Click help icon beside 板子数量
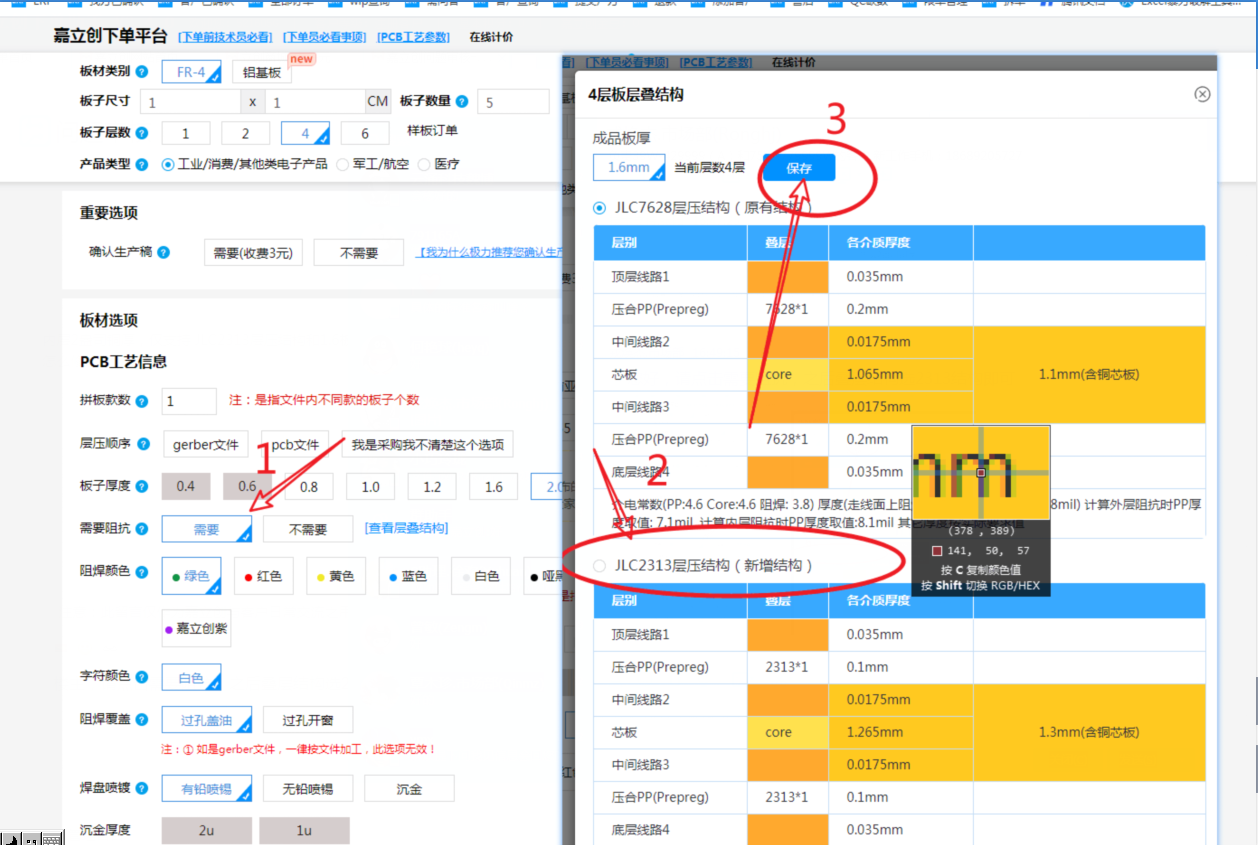 point(461,101)
